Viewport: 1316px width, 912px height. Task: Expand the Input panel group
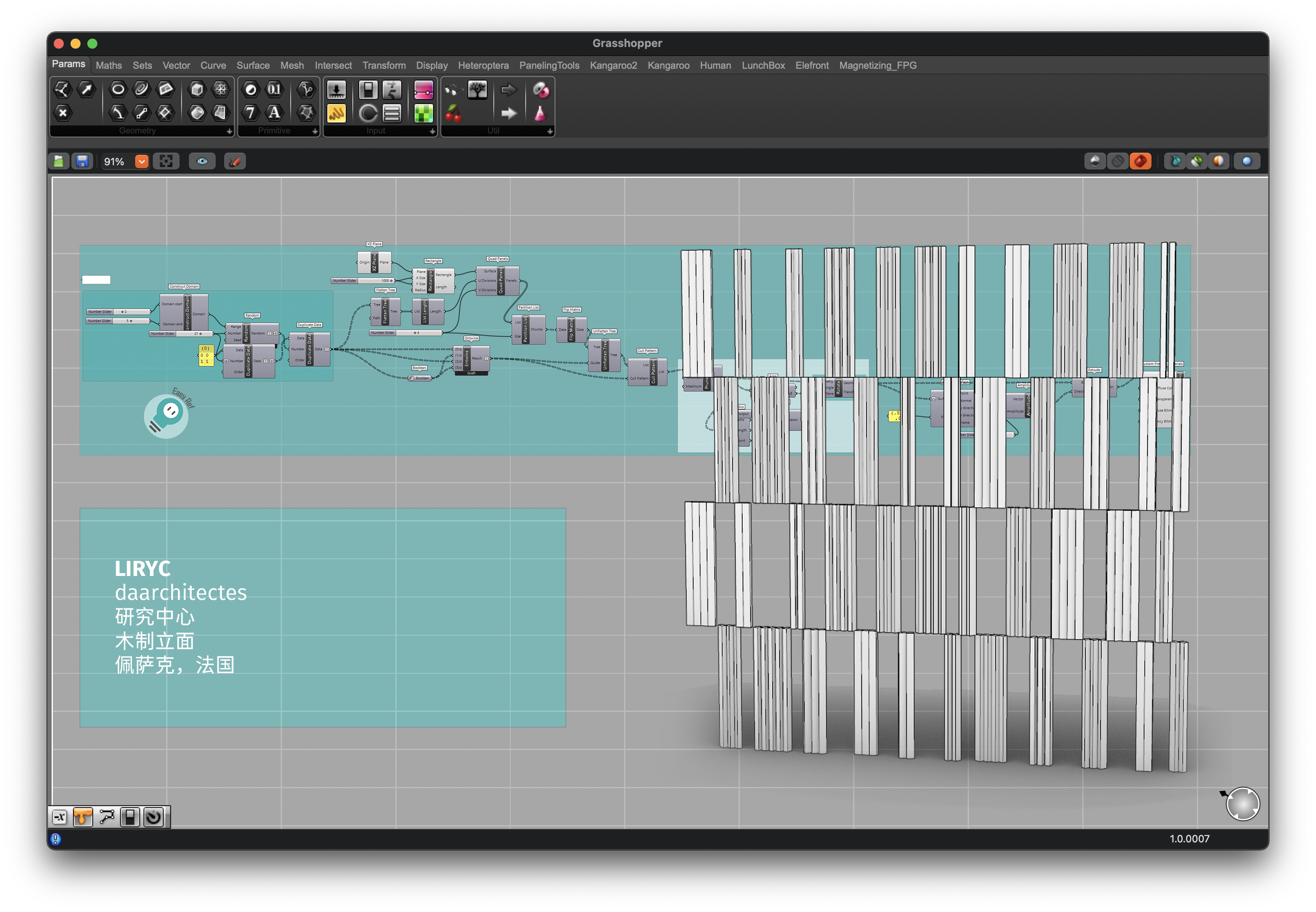tap(432, 131)
